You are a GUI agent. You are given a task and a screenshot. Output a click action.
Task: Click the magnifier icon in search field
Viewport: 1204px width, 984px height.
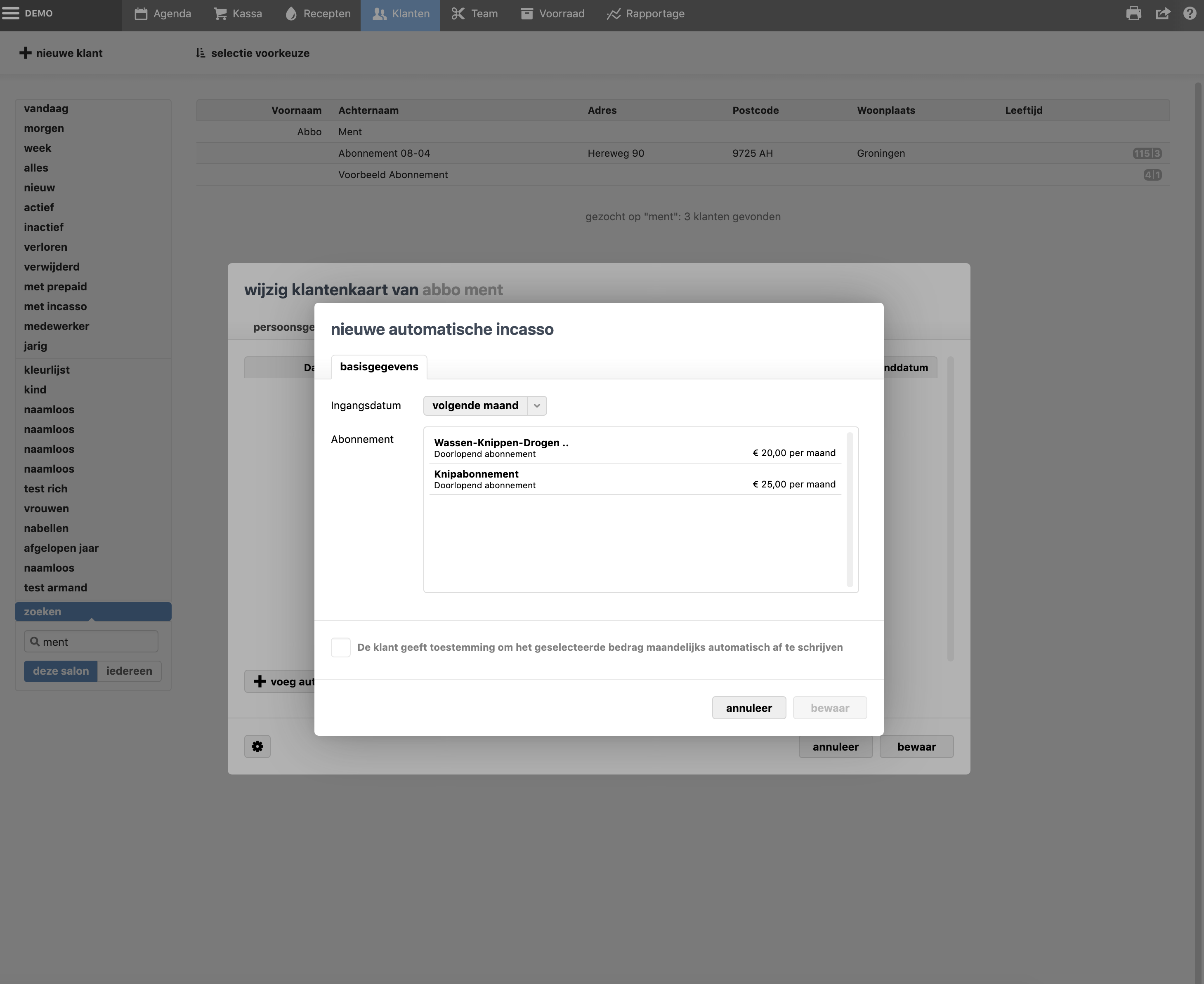coord(35,642)
